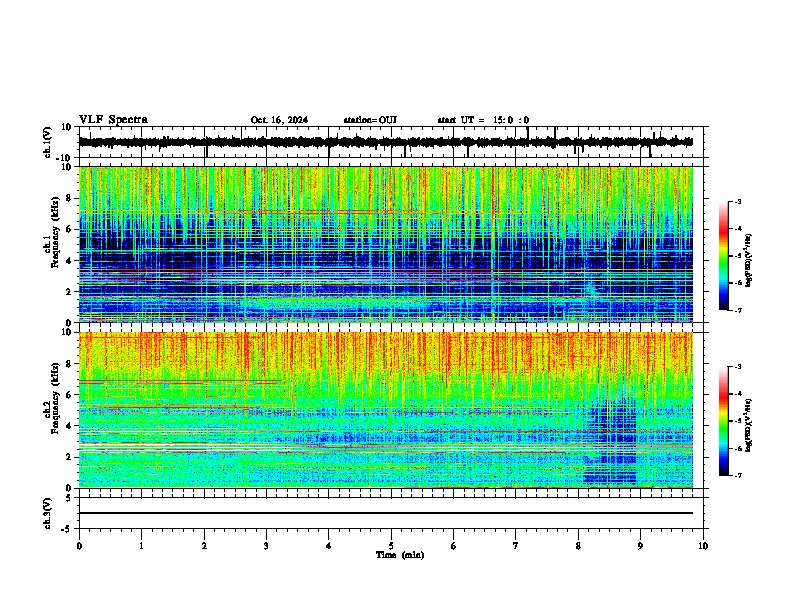Click the '10' tick on the time axis

[x=703, y=546]
